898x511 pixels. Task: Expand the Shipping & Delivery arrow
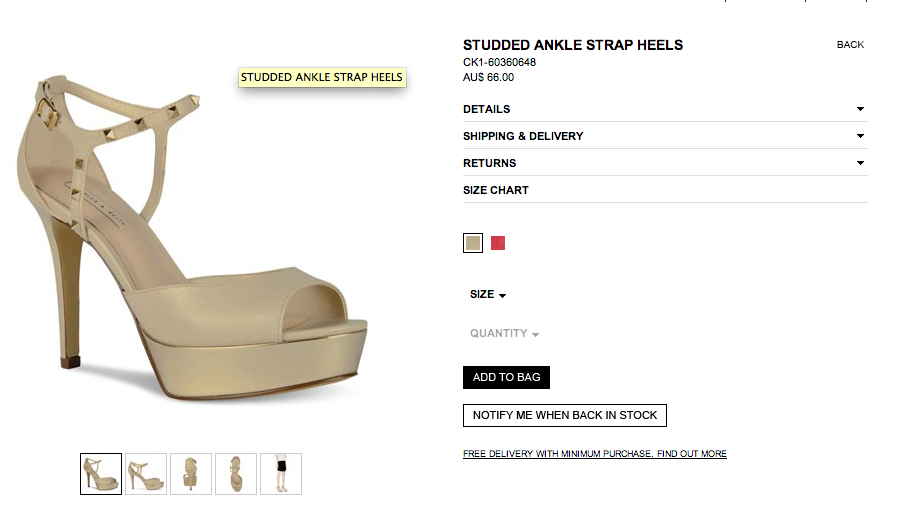[860, 136]
